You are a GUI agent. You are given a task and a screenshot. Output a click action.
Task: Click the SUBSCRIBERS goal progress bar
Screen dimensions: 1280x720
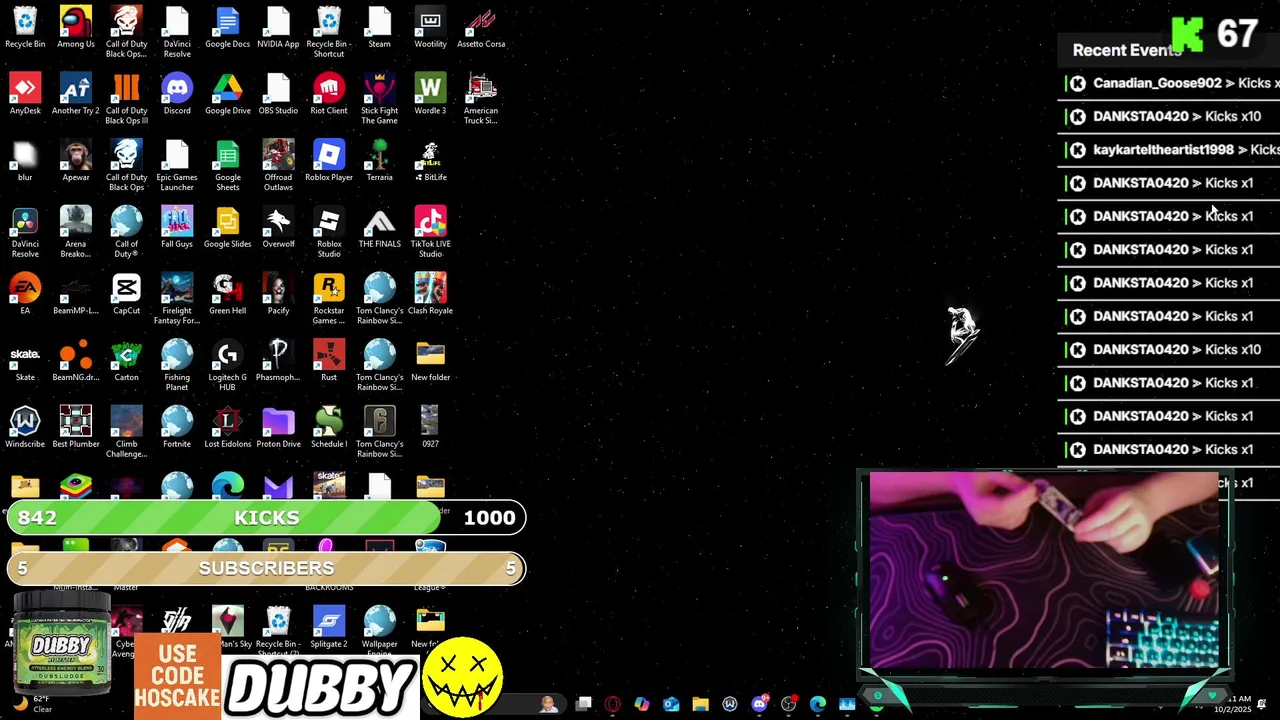click(x=266, y=568)
